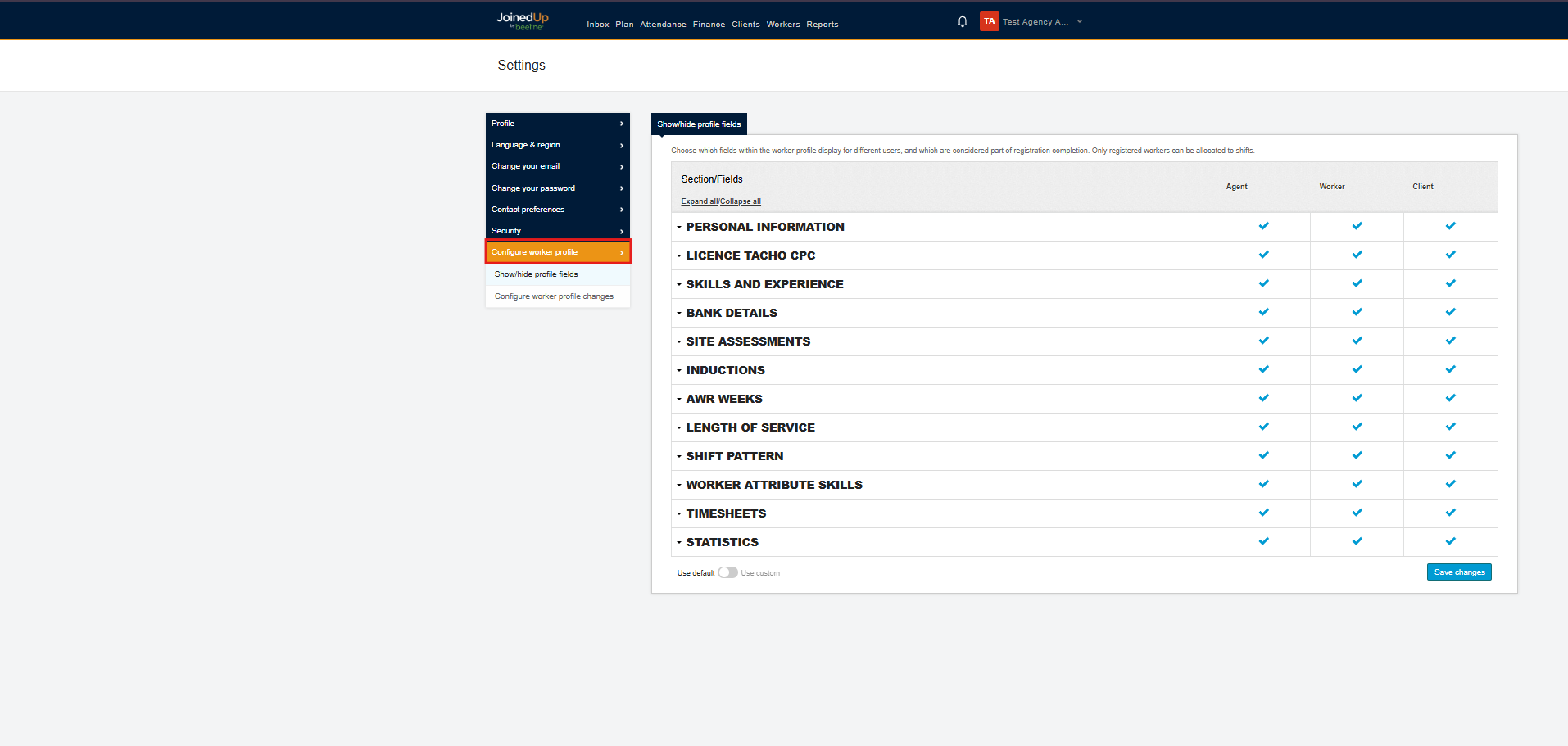This screenshot has height=746, width=1568.
Task: Toggle the Client checkmark for Site Assessments
Action: (x=1450, y=341)
